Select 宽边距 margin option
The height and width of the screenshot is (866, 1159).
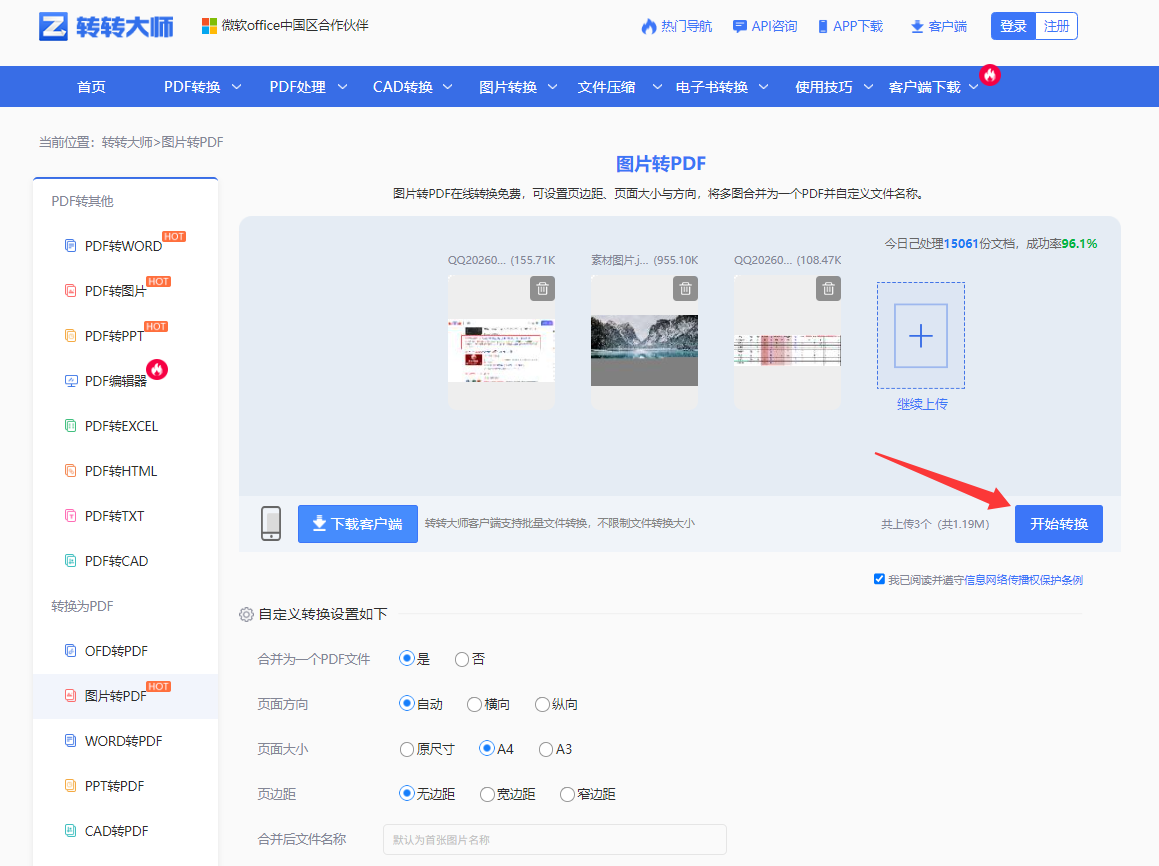tap(487, 794)
